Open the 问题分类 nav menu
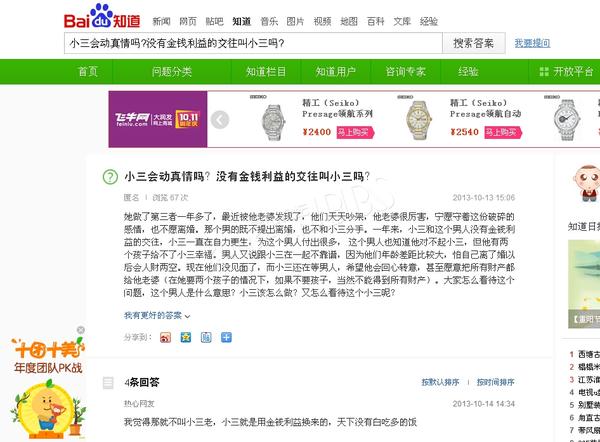The image size is (600, 442). tap(172, 72)
